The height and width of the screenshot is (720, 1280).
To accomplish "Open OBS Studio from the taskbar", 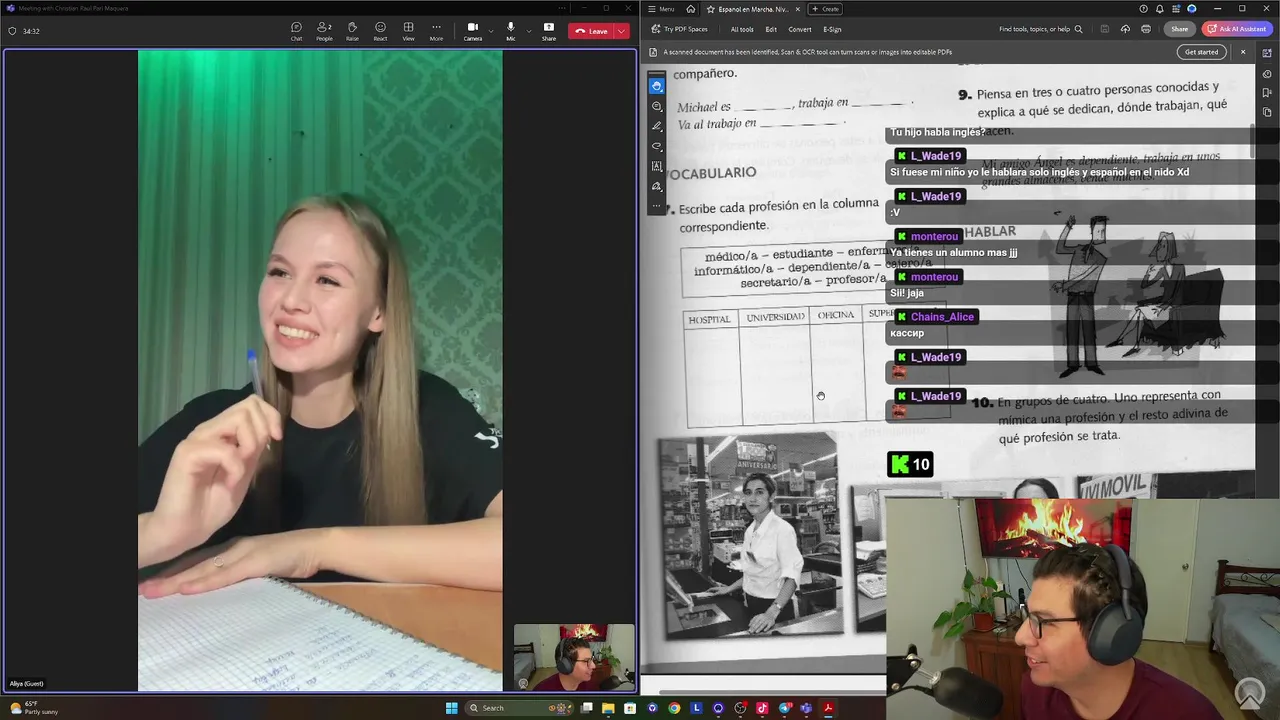I will click(x=740, y=708).
